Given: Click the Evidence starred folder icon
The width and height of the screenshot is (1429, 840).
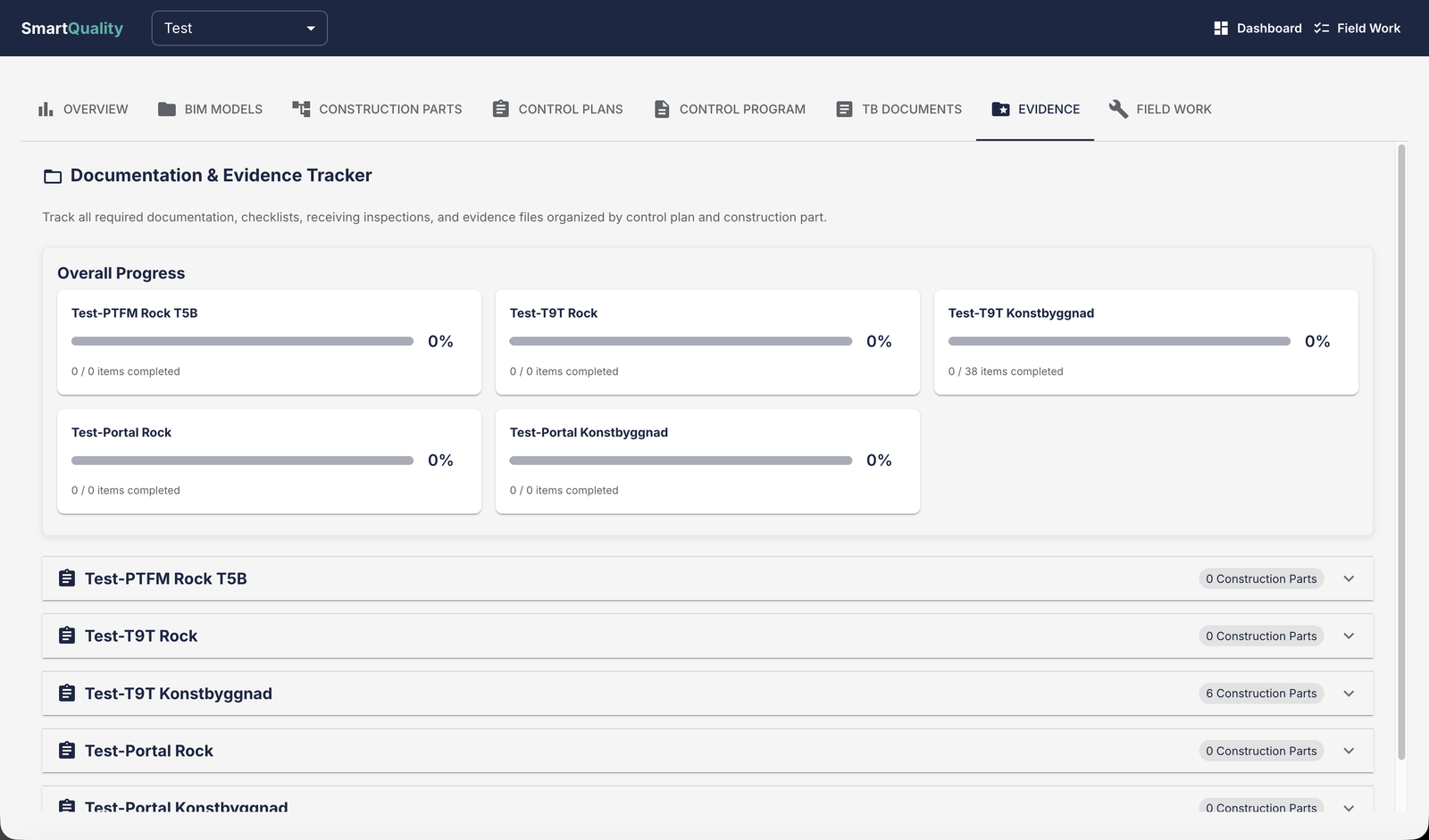Looking at the screenshot, I should click(x=1001, y=109).
